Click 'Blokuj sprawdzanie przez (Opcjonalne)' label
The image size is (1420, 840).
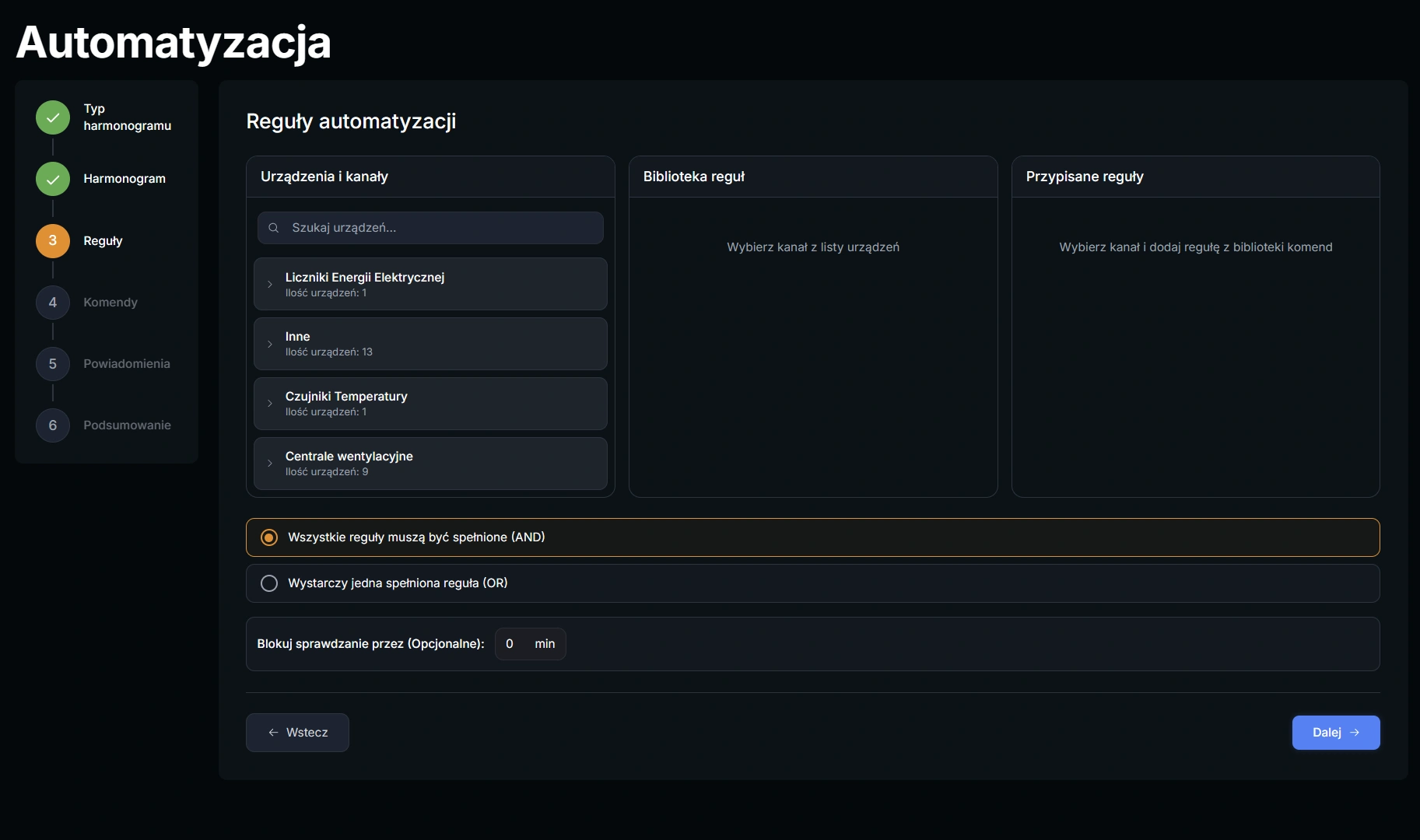coord(371,644)
